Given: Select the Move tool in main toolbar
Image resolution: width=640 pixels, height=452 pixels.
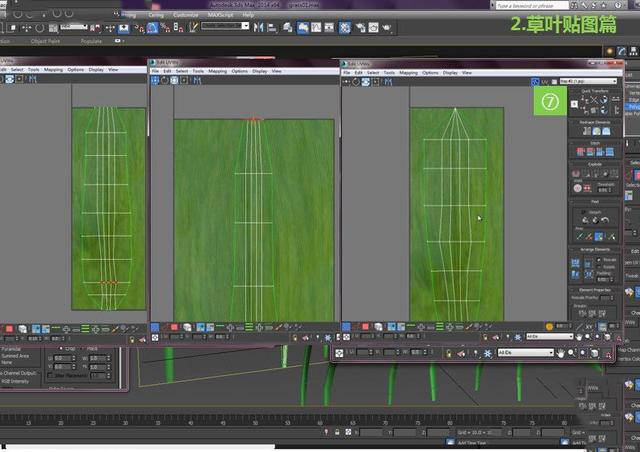Looking at the screenshot, I should pos(27,28).
